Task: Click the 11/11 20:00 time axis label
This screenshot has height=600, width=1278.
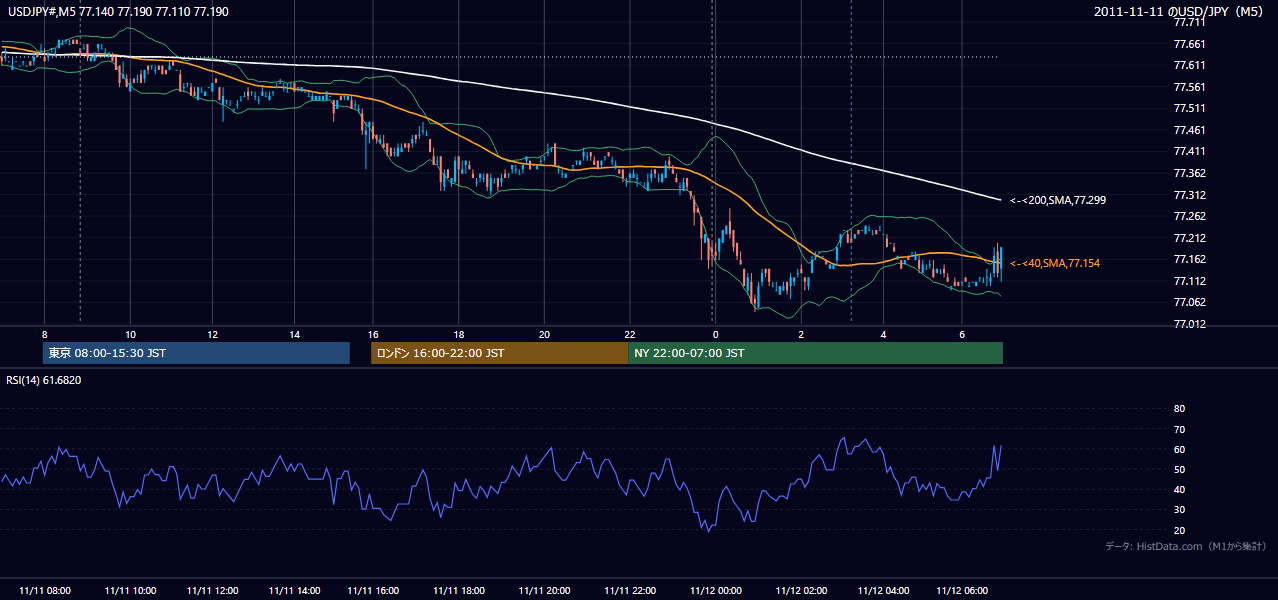Action: coord(545,591)
